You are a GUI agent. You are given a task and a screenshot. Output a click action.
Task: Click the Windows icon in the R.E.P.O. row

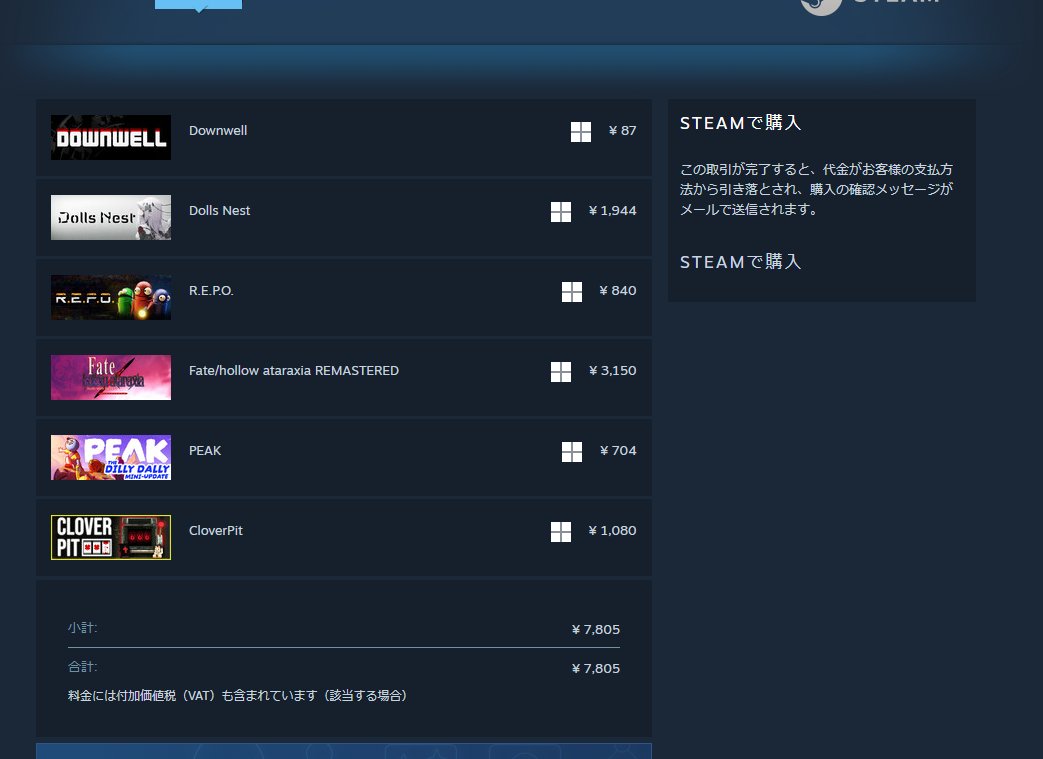click(571, 291)
